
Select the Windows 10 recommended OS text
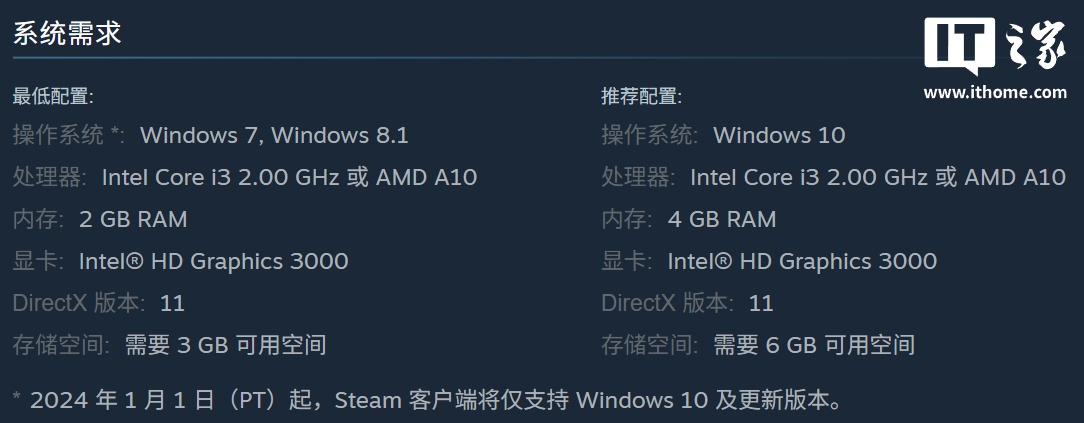[779, 135]
